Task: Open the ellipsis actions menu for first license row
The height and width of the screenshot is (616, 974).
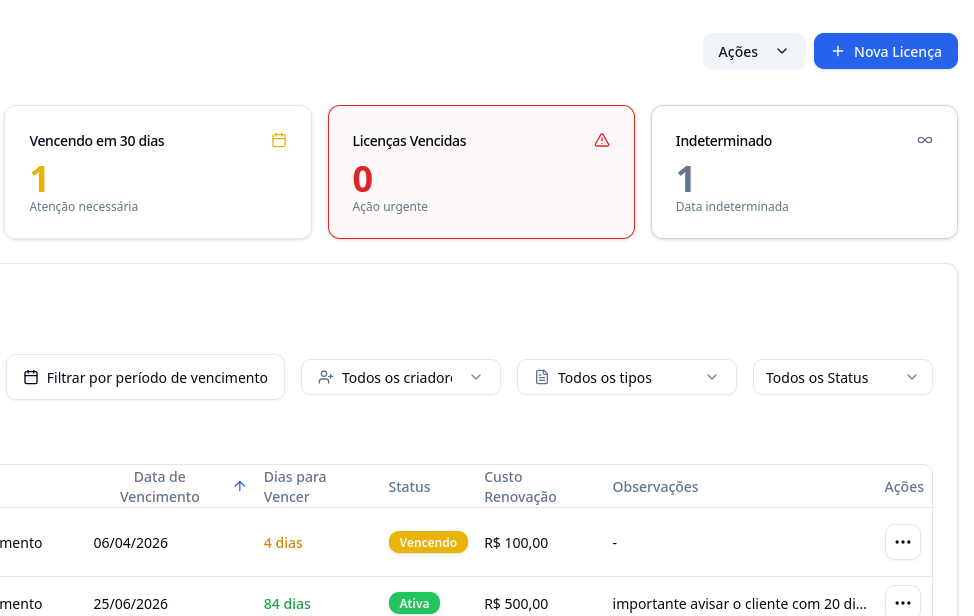Action: coord(903,542)
